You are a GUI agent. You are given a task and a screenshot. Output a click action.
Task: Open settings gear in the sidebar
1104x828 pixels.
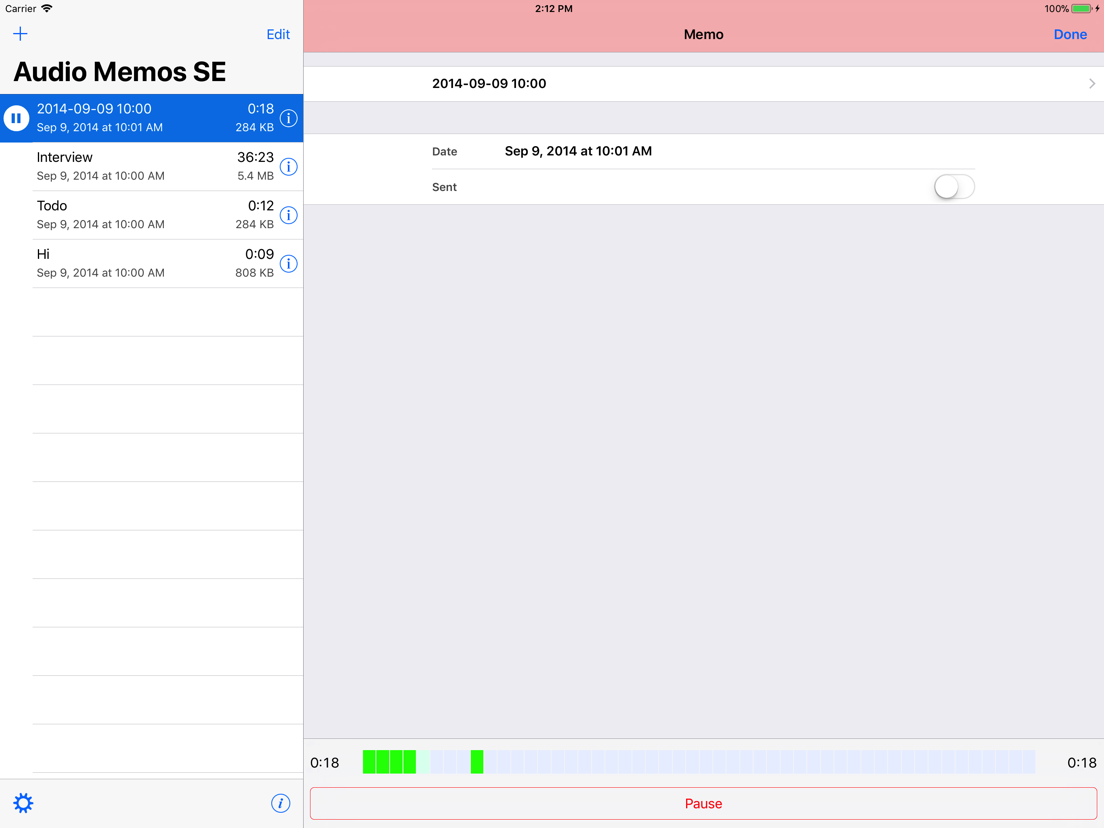(23, 803)
